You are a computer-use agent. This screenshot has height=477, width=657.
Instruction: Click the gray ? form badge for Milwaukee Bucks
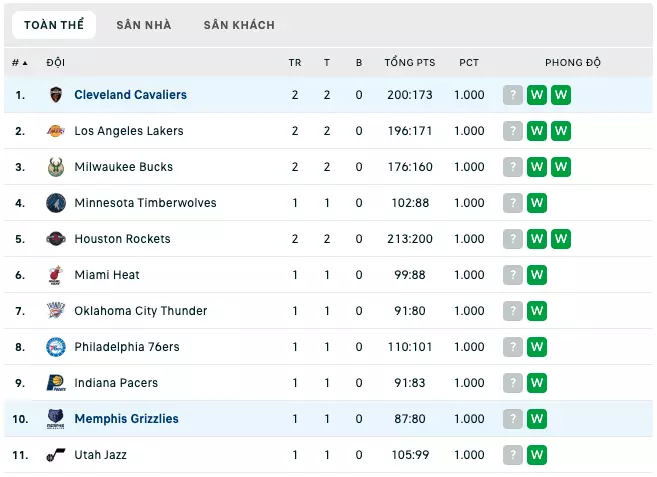tap(512, 167)
